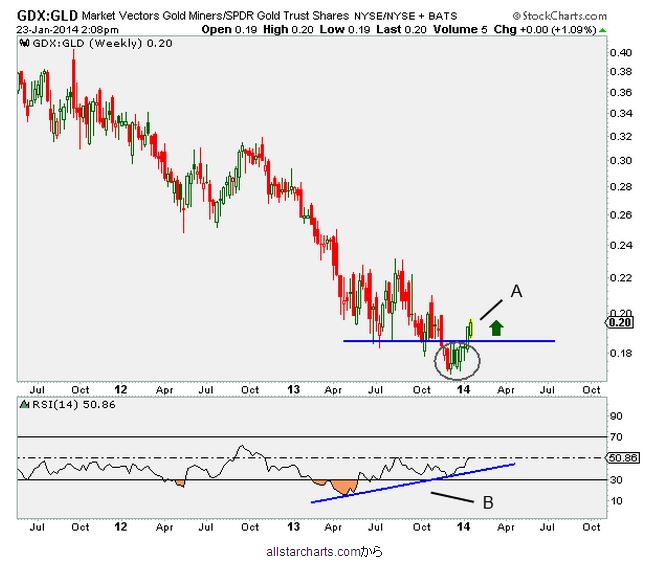Screen dimensions: 653x574
Task: Click the bold 0.20 current price tag
Action: click(620, 322)
